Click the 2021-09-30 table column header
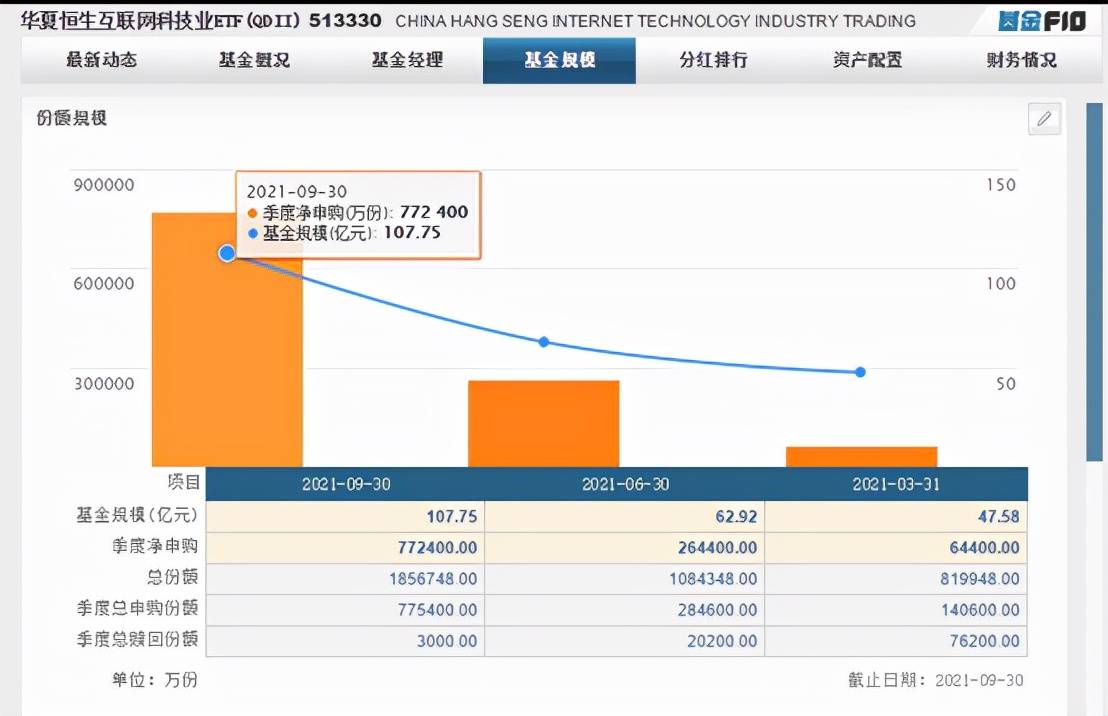The image size is (1108, 716). (346, 484)
